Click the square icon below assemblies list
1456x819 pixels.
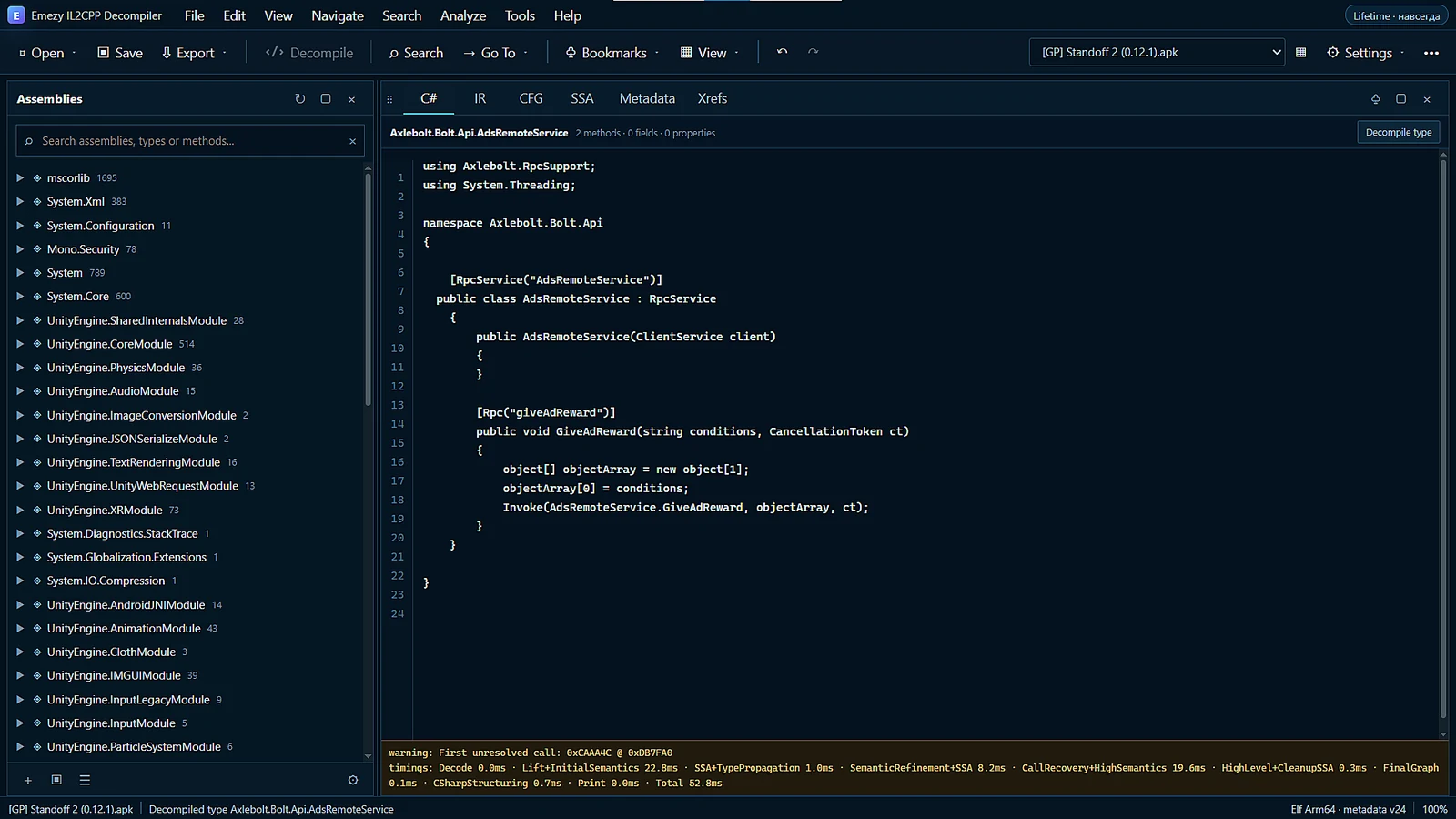pos(56,780)
